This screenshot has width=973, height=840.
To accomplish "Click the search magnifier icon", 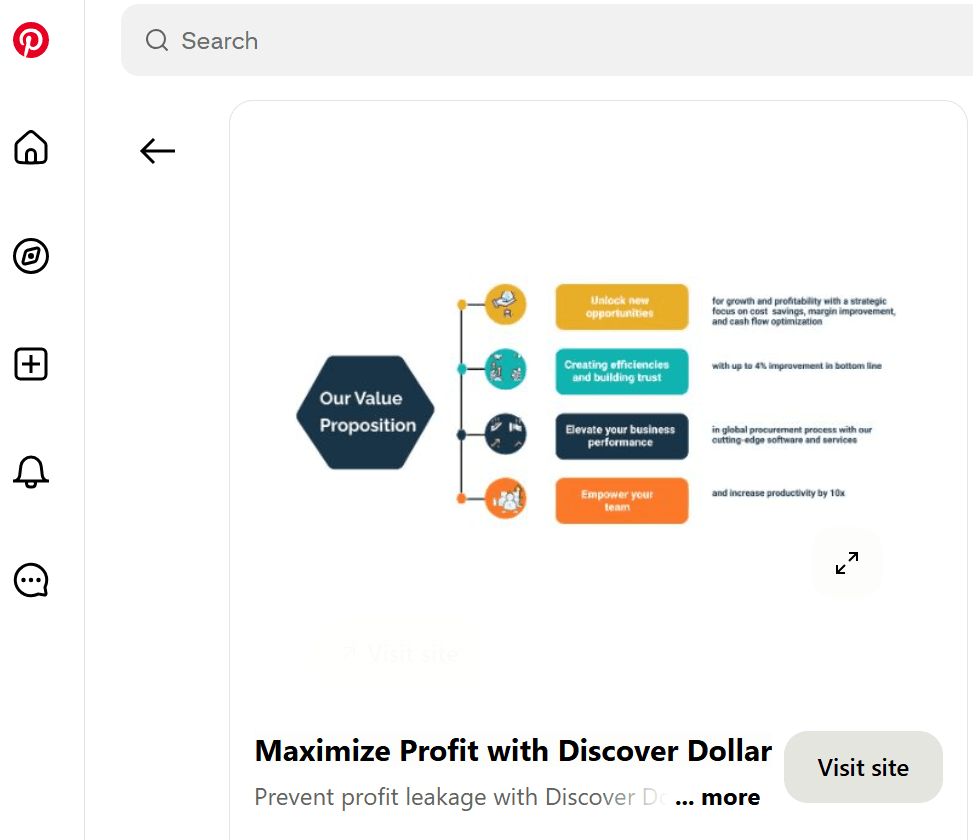I will click(x=156, y=41).
